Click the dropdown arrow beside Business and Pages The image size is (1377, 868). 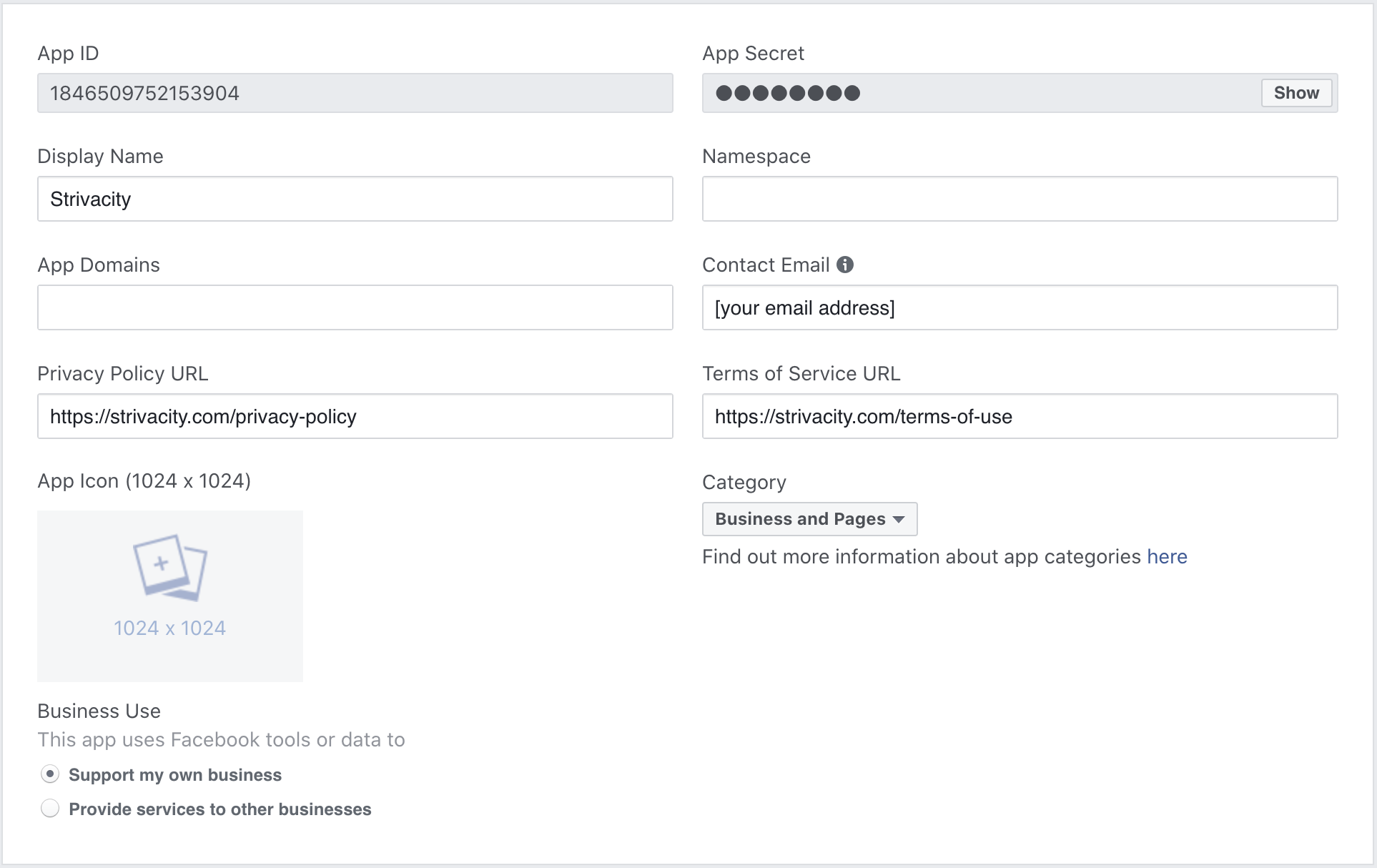click(899, 519)
